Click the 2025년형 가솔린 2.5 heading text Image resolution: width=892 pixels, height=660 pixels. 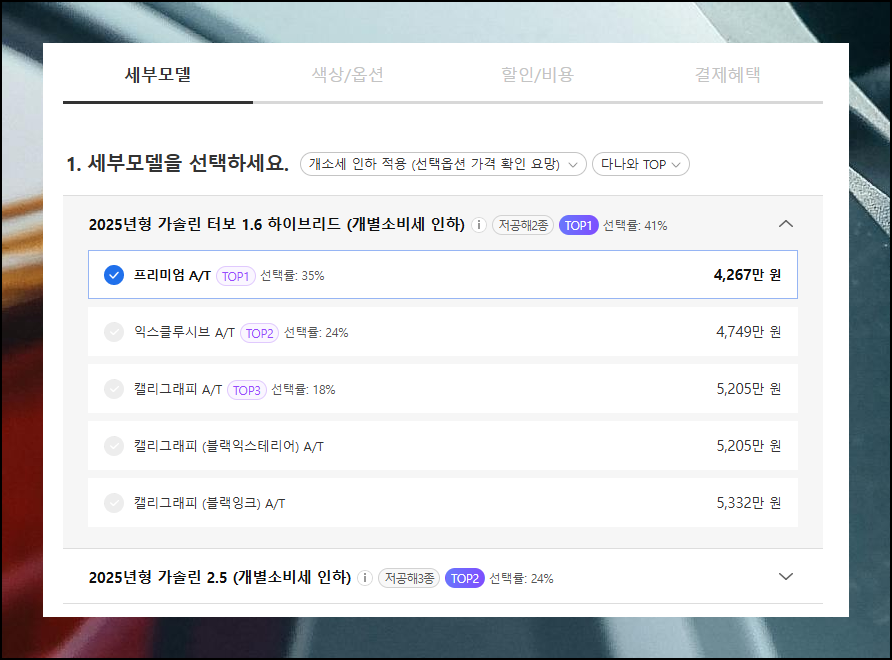[x=220, y=577]
